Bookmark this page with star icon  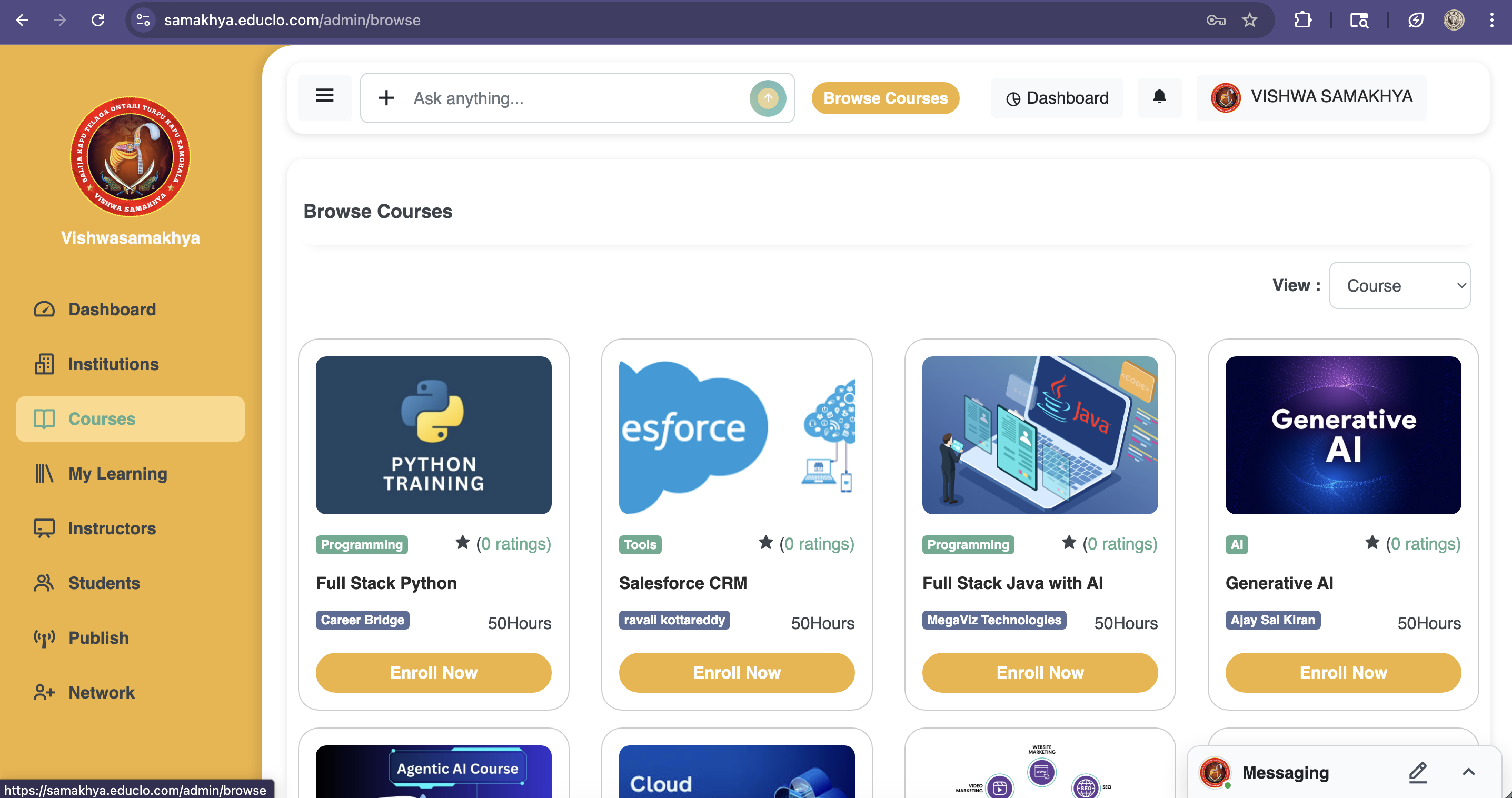click(x=1250, y=20)
